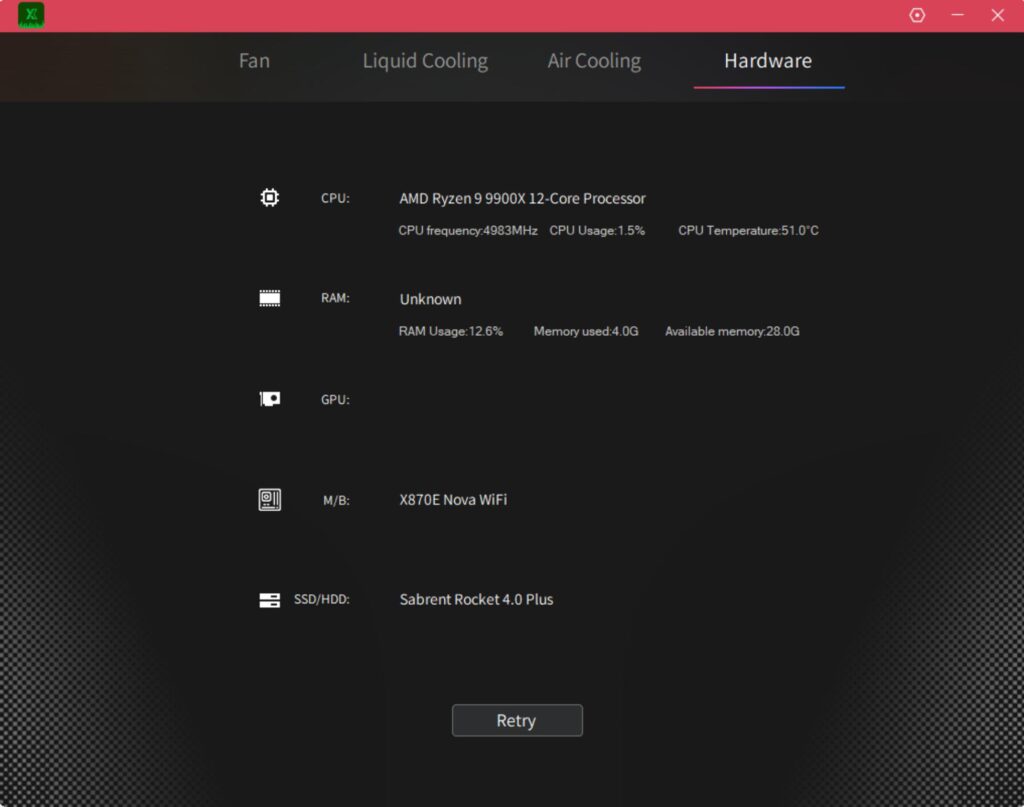The image size is (1024, 807).
Task: Click Memory used 4.0G value
Action: click(586, 331)
